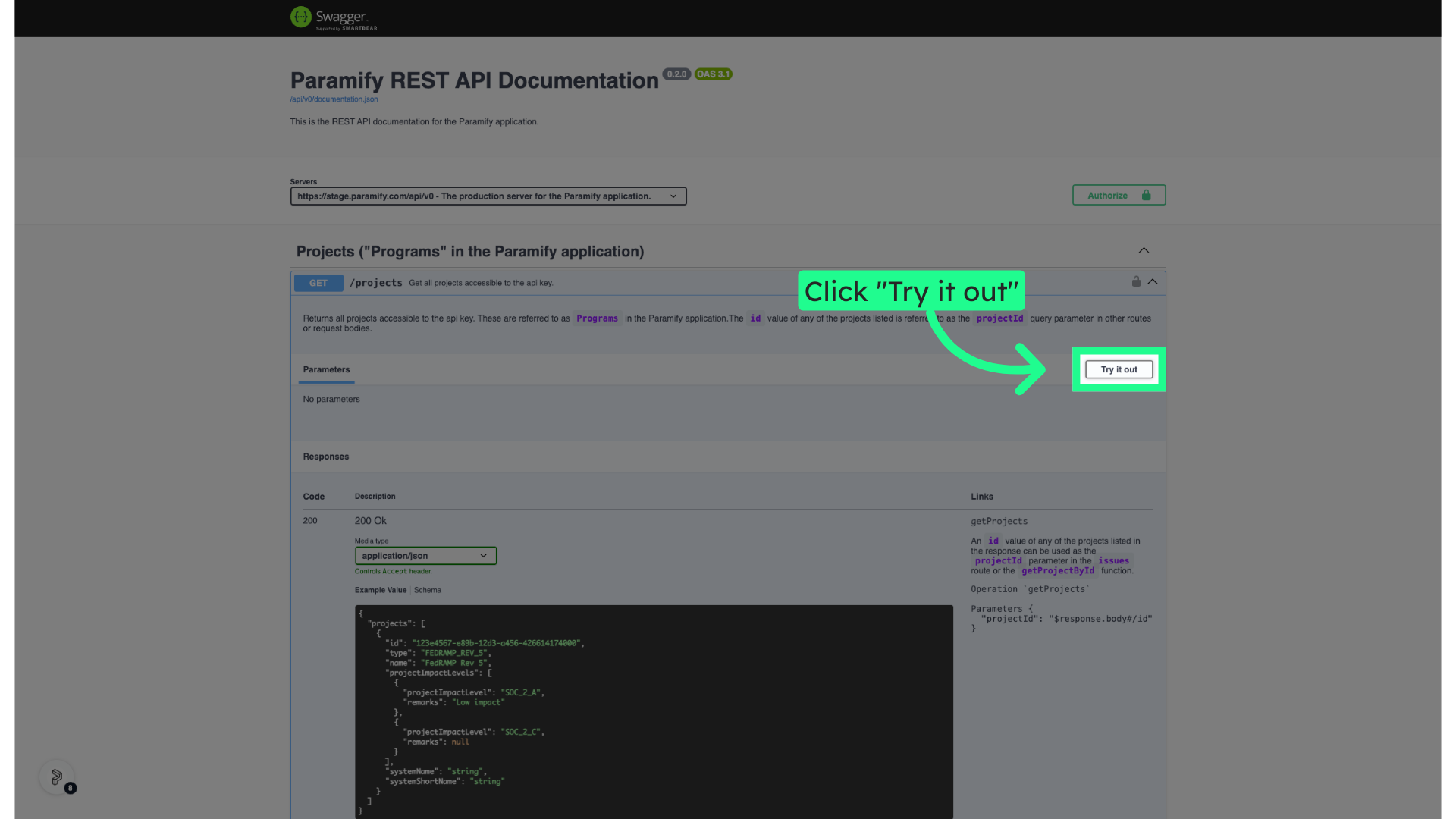Open the Servers dropdown selector

click(x=488, y=196)
